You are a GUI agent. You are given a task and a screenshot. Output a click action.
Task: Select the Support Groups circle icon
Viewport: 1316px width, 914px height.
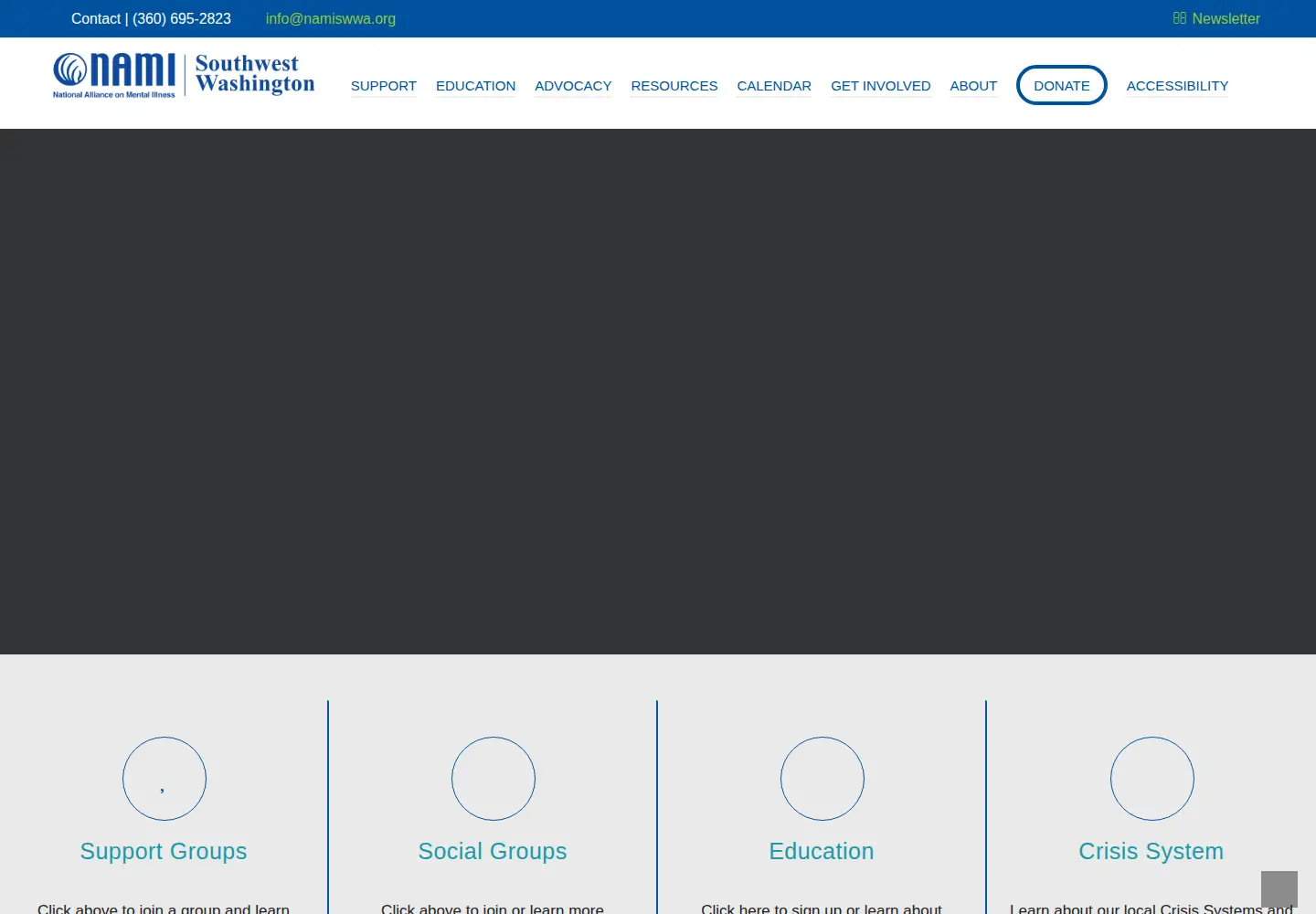point(164,779)
